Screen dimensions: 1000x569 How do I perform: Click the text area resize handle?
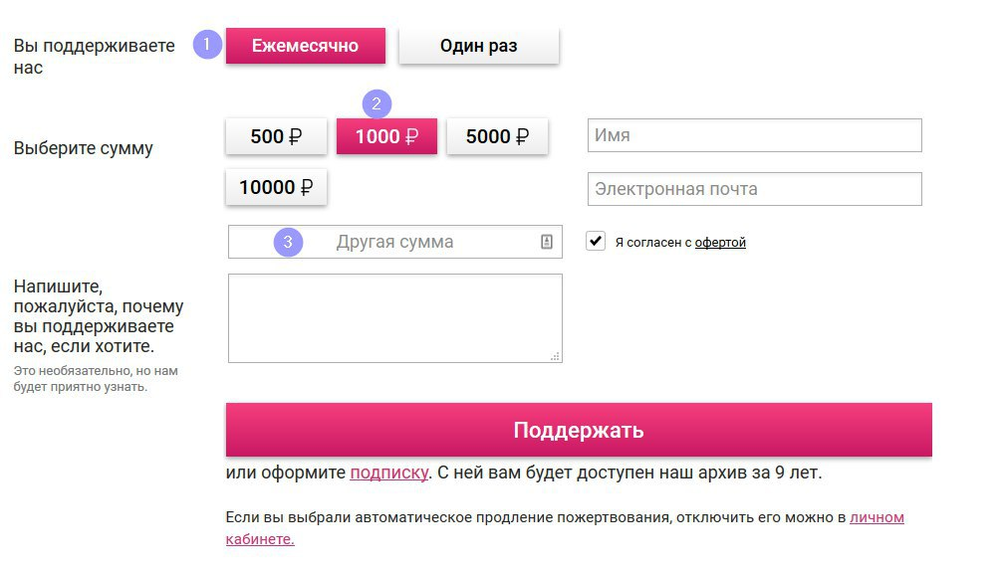[x=555, y=356]
